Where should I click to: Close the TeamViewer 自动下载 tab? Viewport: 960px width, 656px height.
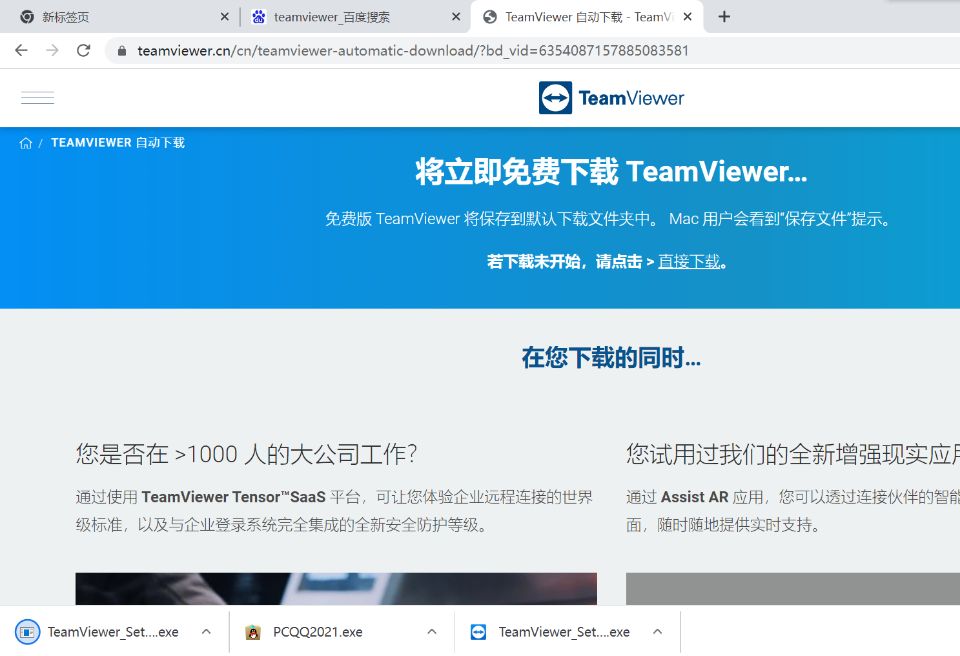pos(688,17)
